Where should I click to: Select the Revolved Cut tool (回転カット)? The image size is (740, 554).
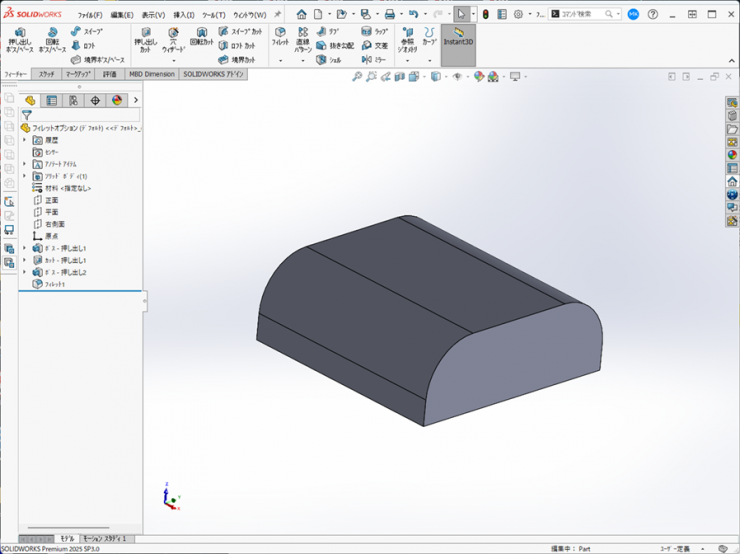click(x=201, y=38)
